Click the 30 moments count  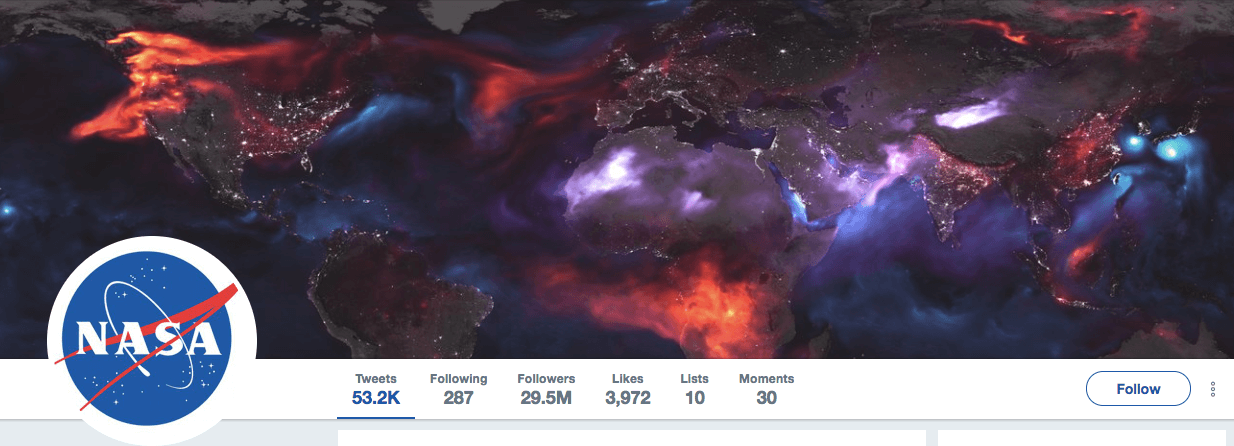[x=766, y=398]
